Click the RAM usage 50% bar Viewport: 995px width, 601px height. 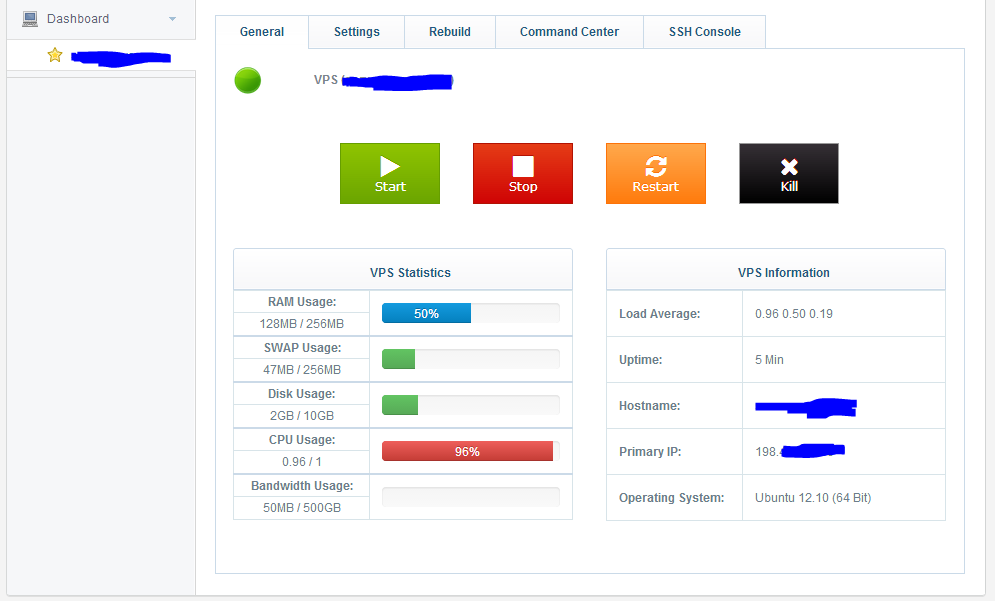click(471, 314)
